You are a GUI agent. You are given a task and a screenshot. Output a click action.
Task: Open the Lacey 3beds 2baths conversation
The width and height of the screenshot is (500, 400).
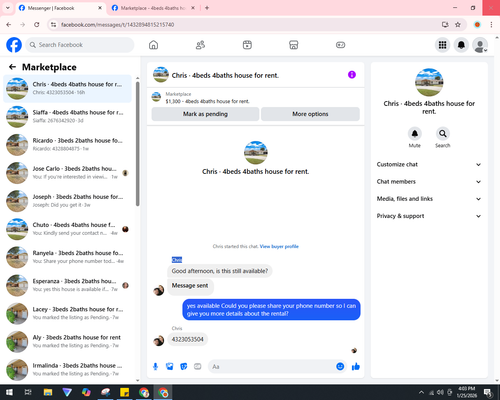pos(67,313)
